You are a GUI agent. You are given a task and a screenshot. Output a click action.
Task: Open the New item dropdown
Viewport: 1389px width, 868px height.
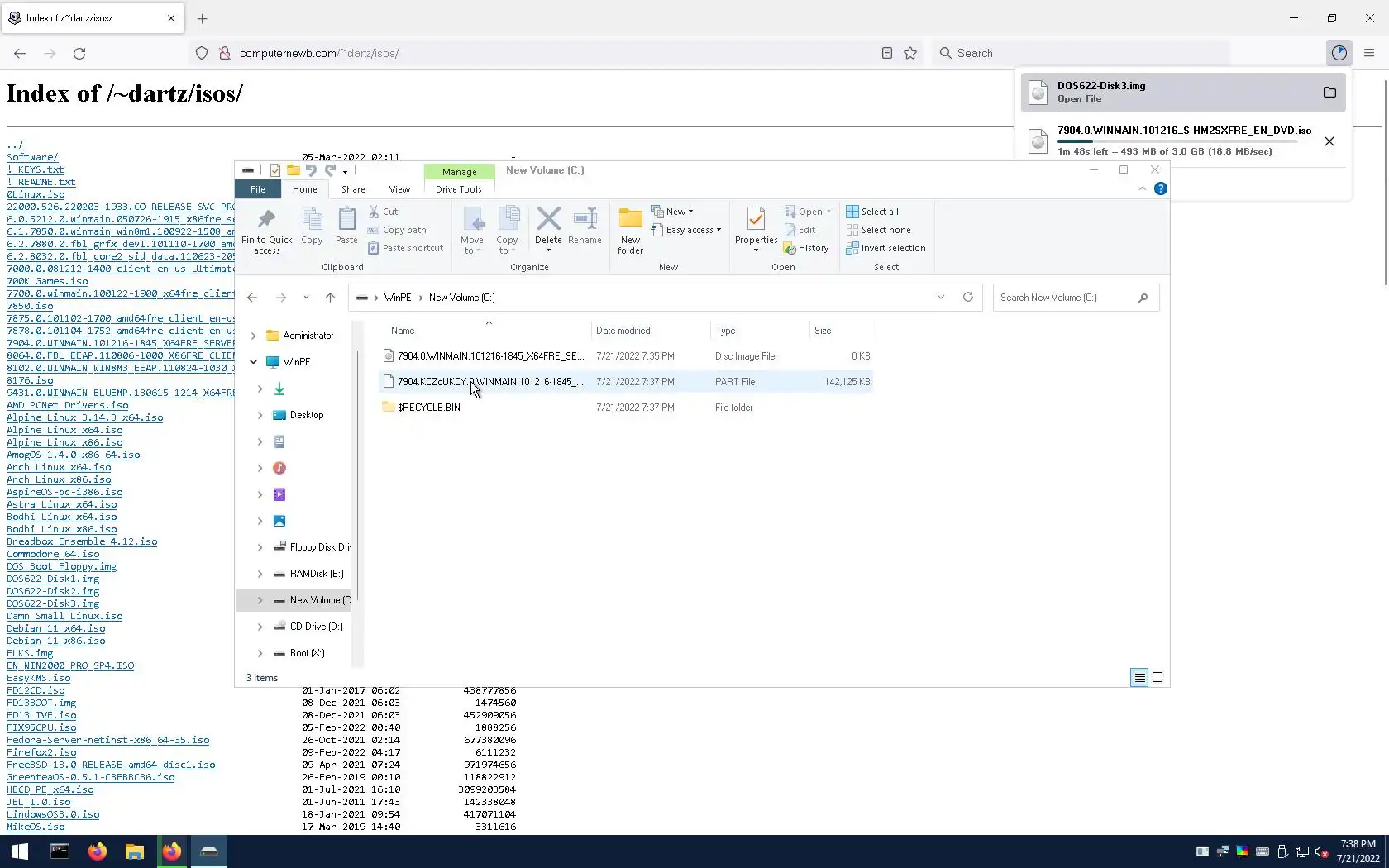672,212
